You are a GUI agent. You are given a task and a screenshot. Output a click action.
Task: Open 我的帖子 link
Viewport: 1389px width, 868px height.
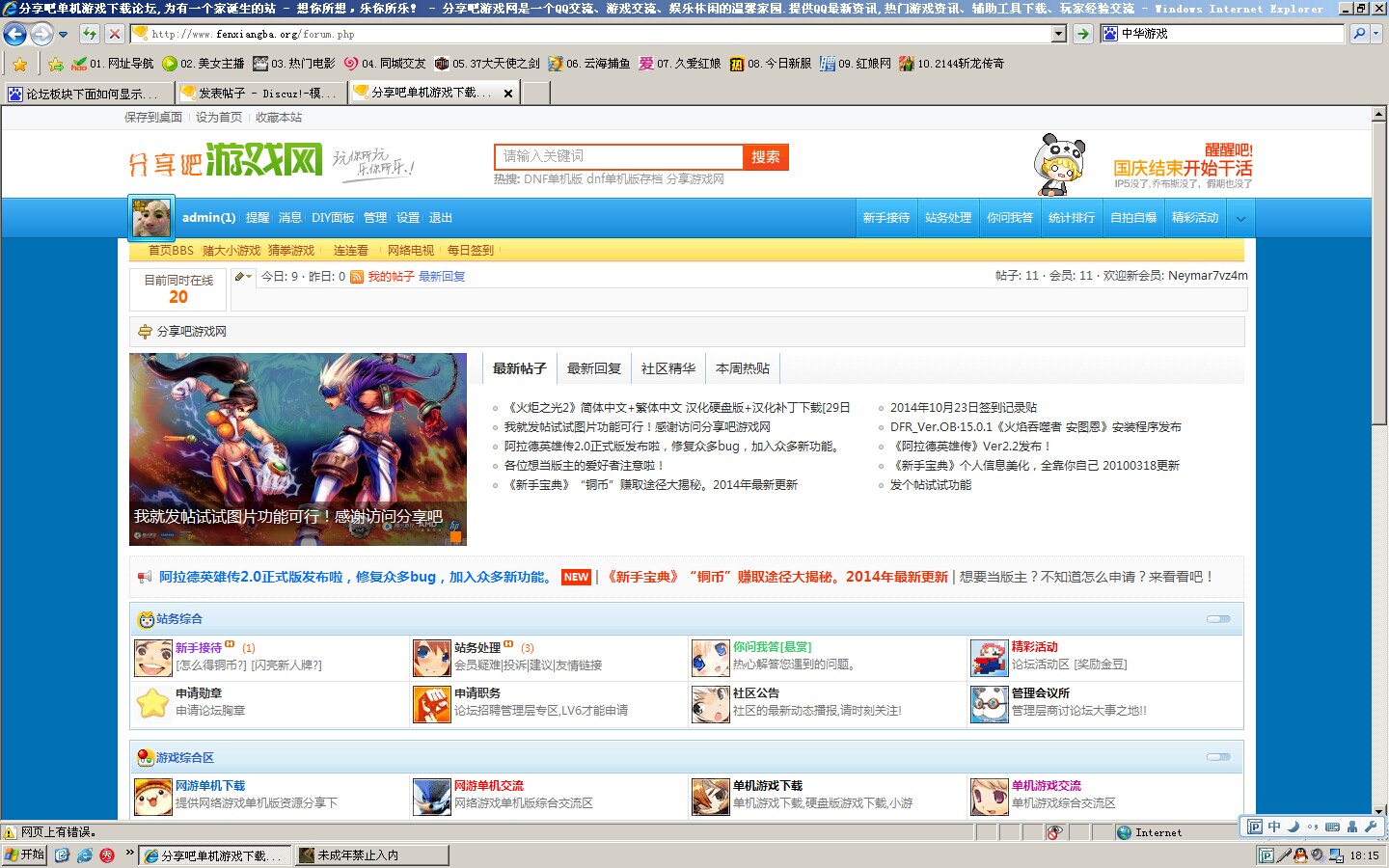point(391,277)
